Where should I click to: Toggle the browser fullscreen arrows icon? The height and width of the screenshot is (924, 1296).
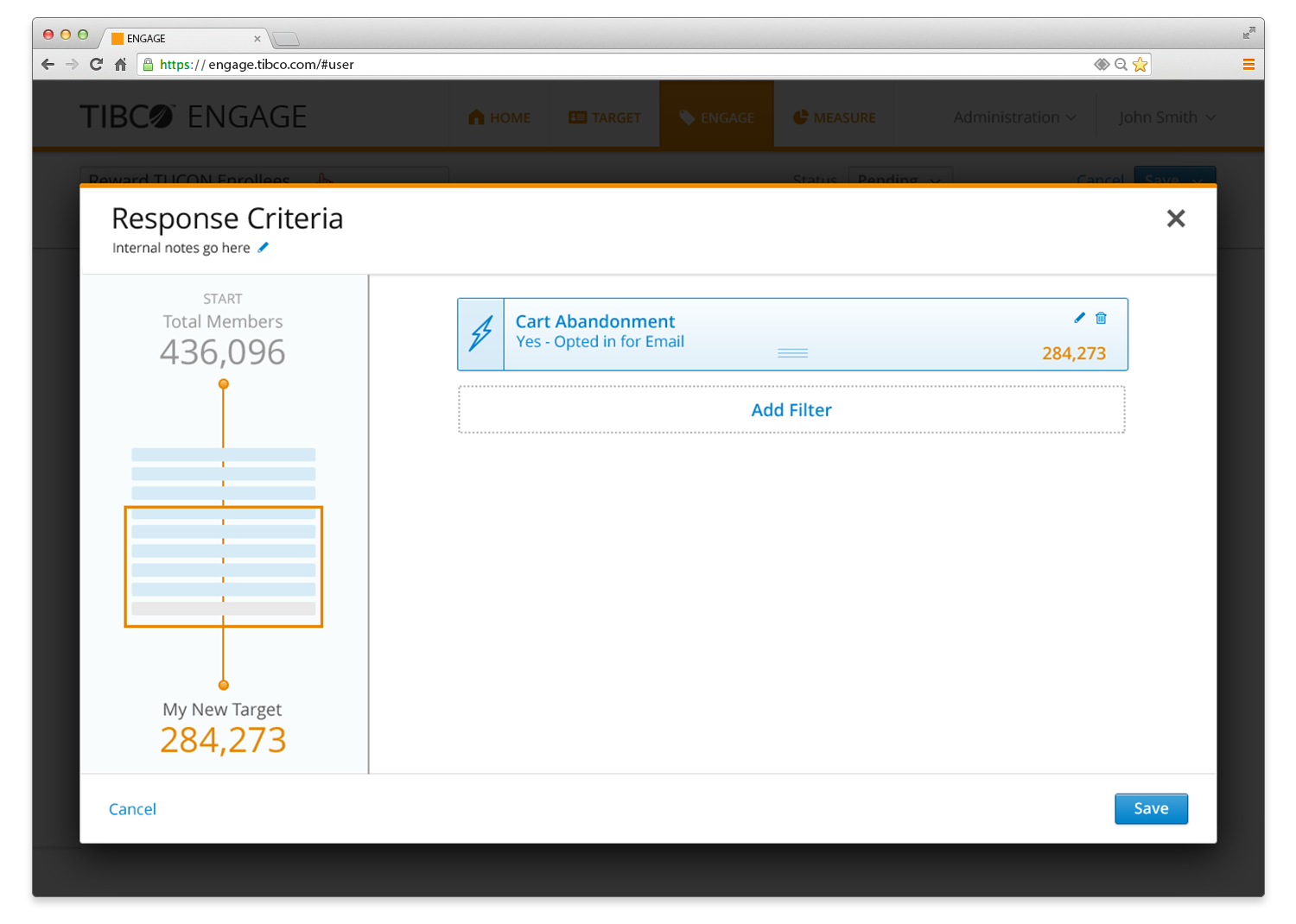click(x=1248, y=33)
